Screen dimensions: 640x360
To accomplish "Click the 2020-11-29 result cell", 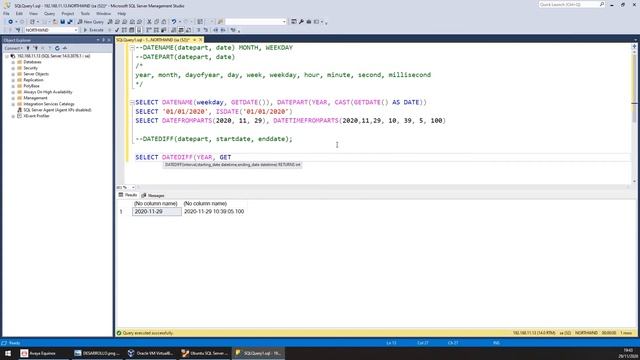I will [157, 211].
